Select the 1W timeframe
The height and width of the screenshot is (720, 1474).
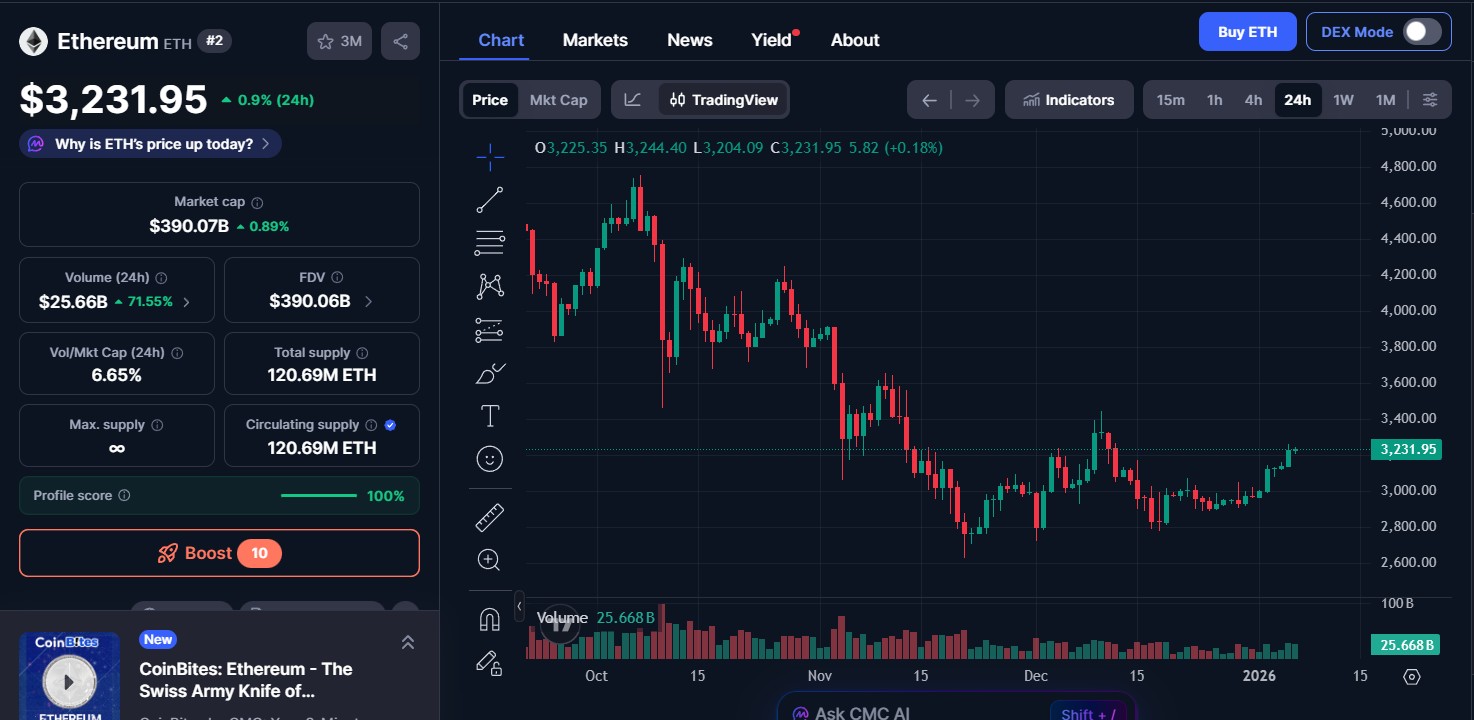(1343, 99)
